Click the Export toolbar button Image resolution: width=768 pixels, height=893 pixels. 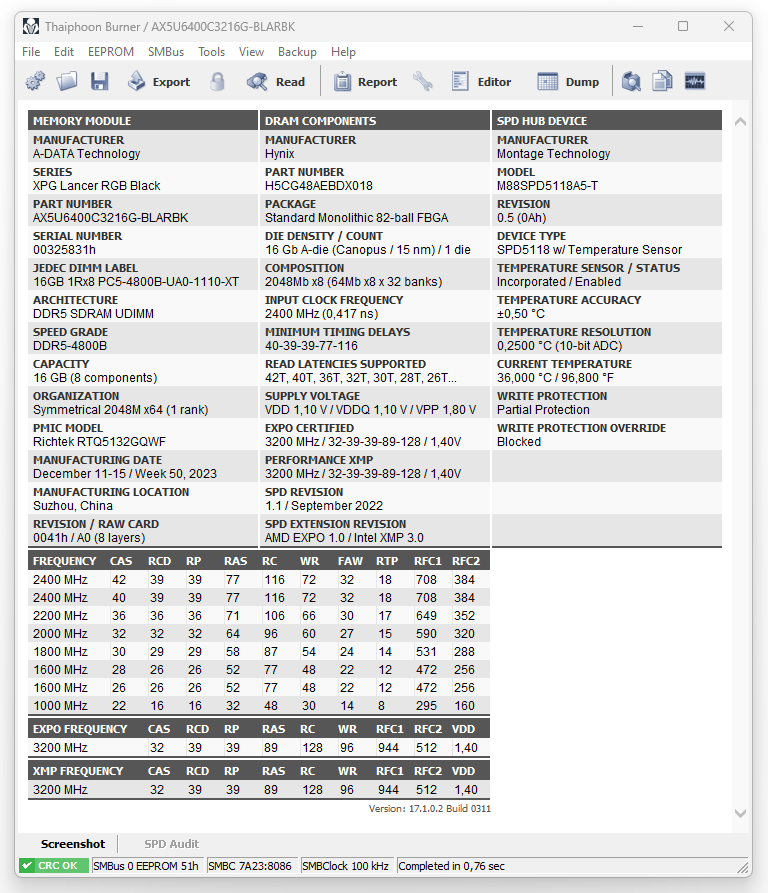coord(159,81)
